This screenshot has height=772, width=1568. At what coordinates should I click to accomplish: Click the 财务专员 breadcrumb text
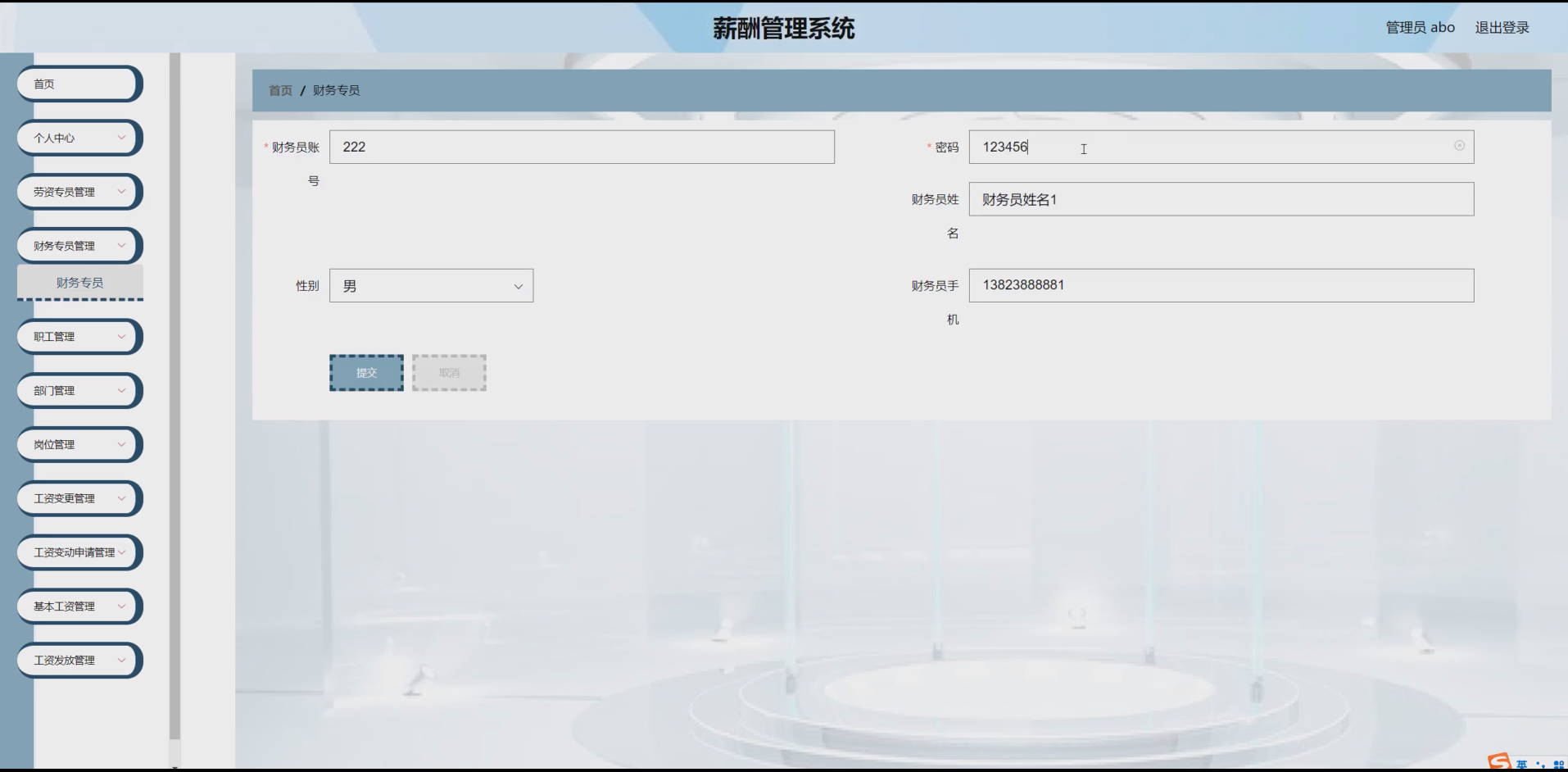click(x=336, y=90)
